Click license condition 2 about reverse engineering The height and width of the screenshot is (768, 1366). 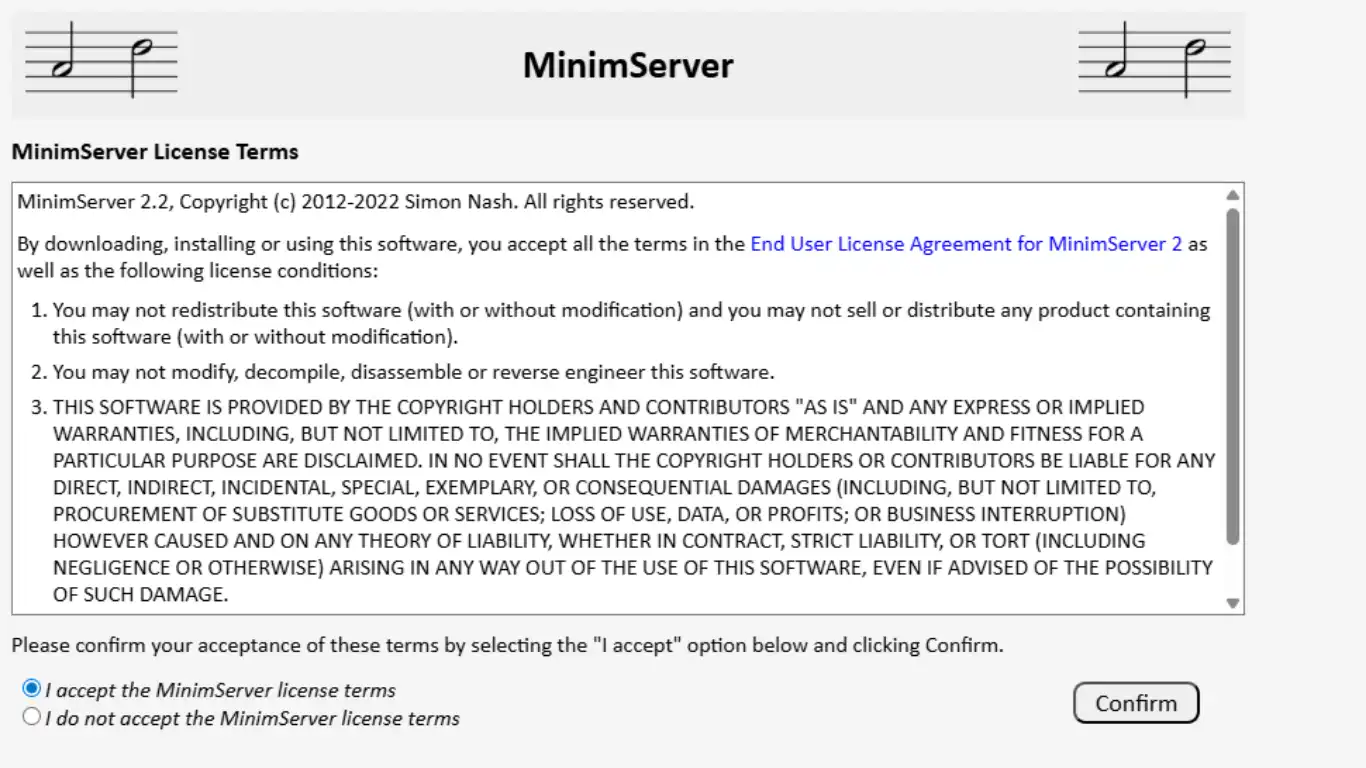(x=413, y=372)
